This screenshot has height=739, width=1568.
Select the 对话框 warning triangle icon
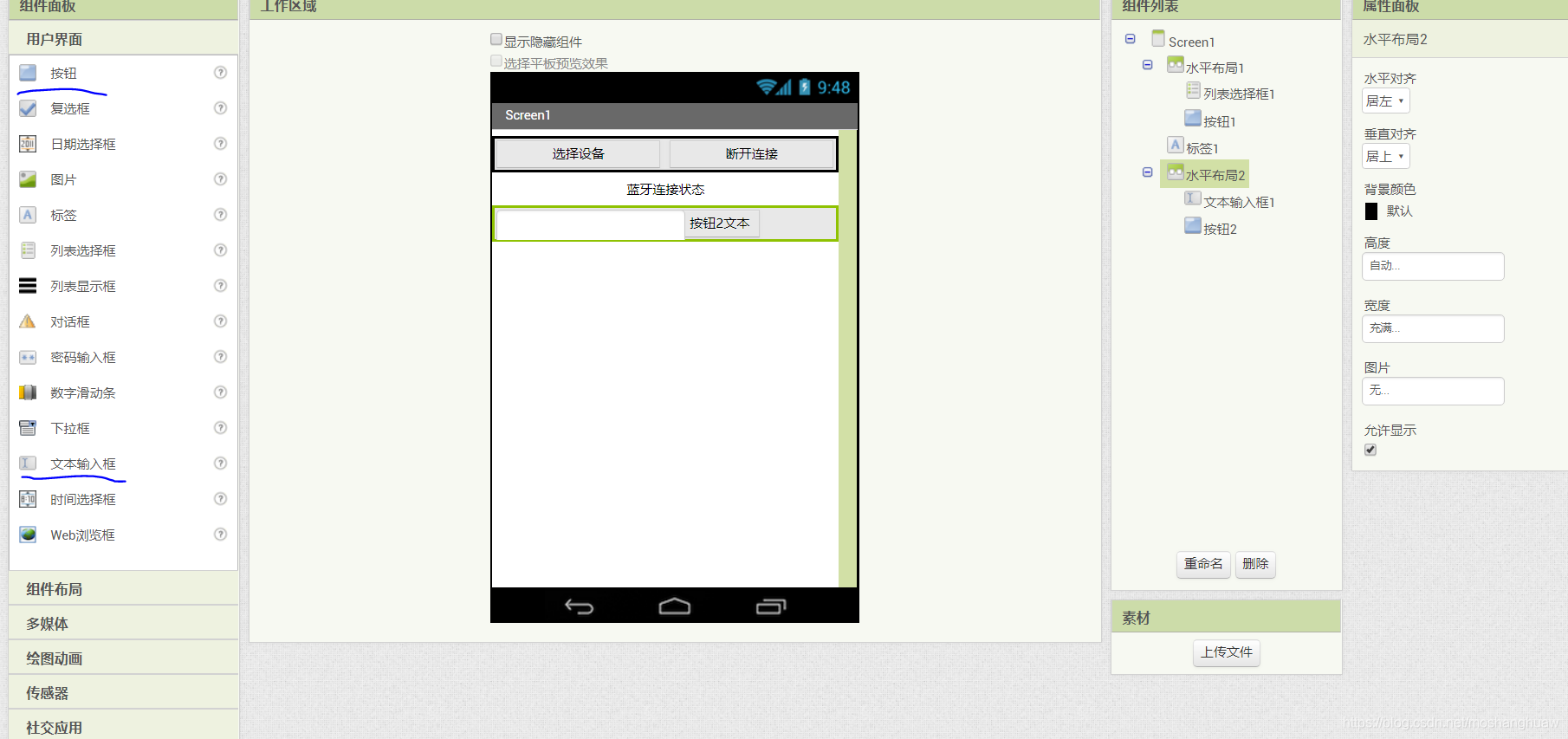[x=28, y=321]
